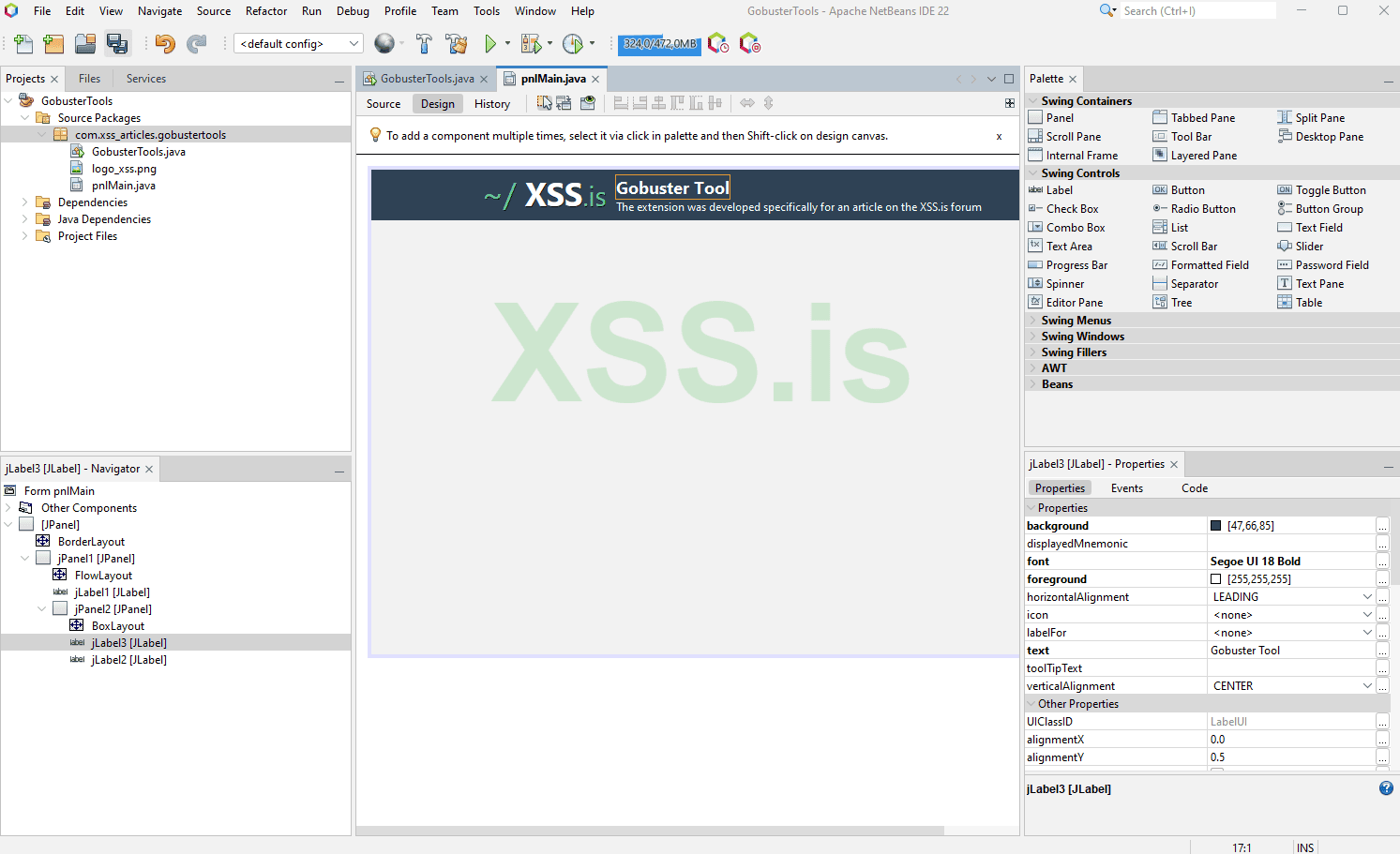This screenshot has height=854, width=1400.
Task: Activate Selection Mode in form designer
Action: [544, 103]
